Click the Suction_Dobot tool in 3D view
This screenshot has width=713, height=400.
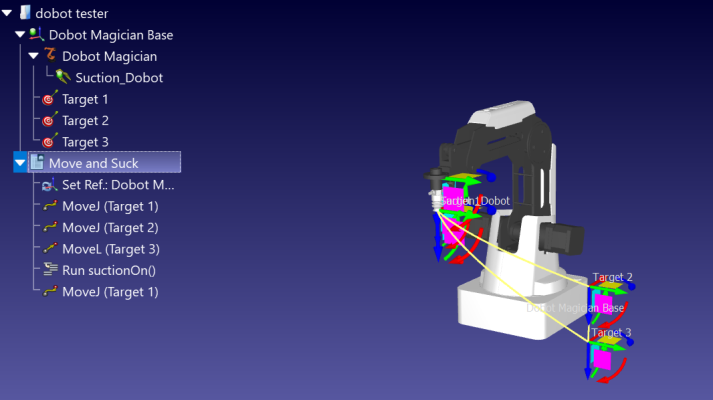point(435,191)
